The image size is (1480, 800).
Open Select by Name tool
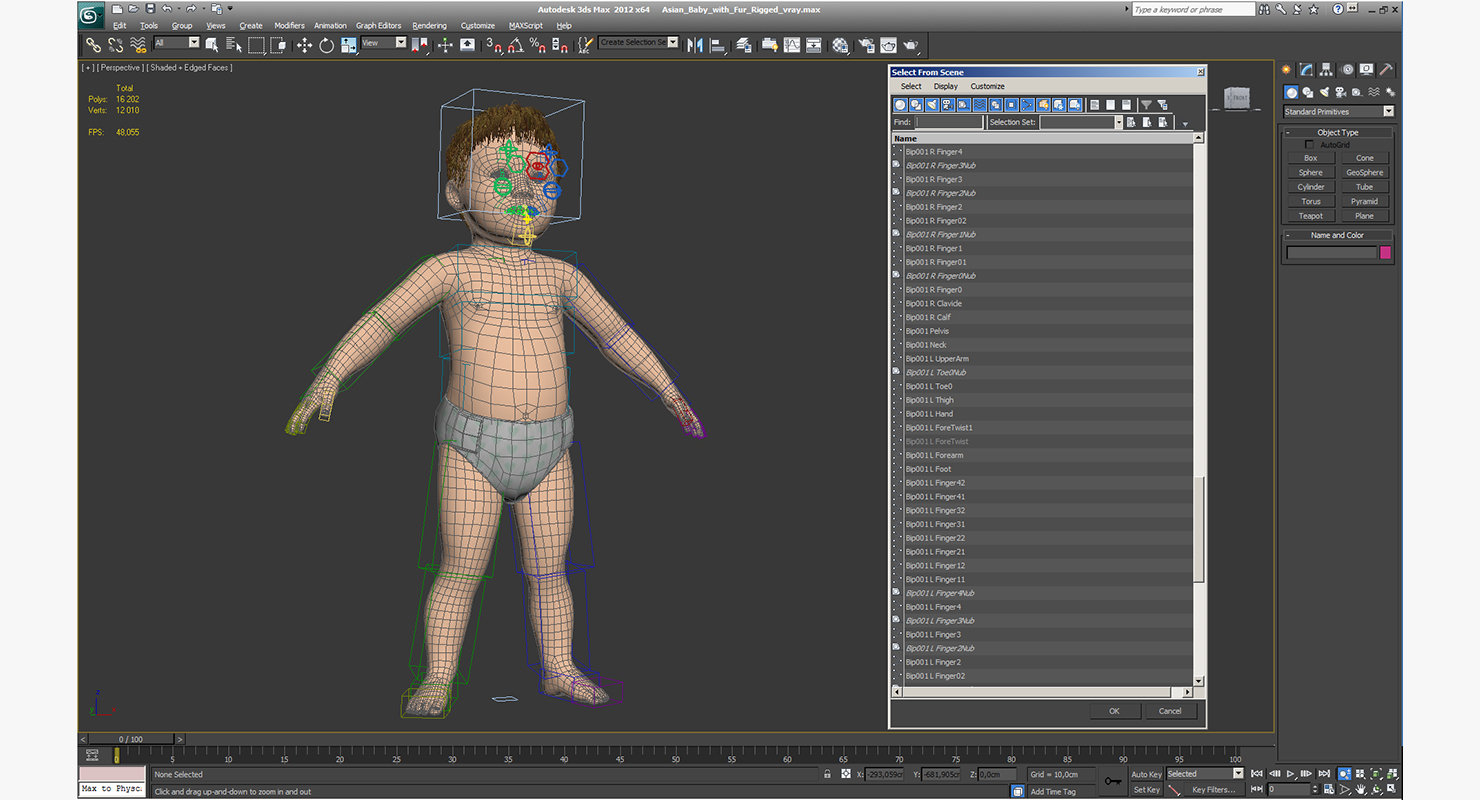click(234, 45)
